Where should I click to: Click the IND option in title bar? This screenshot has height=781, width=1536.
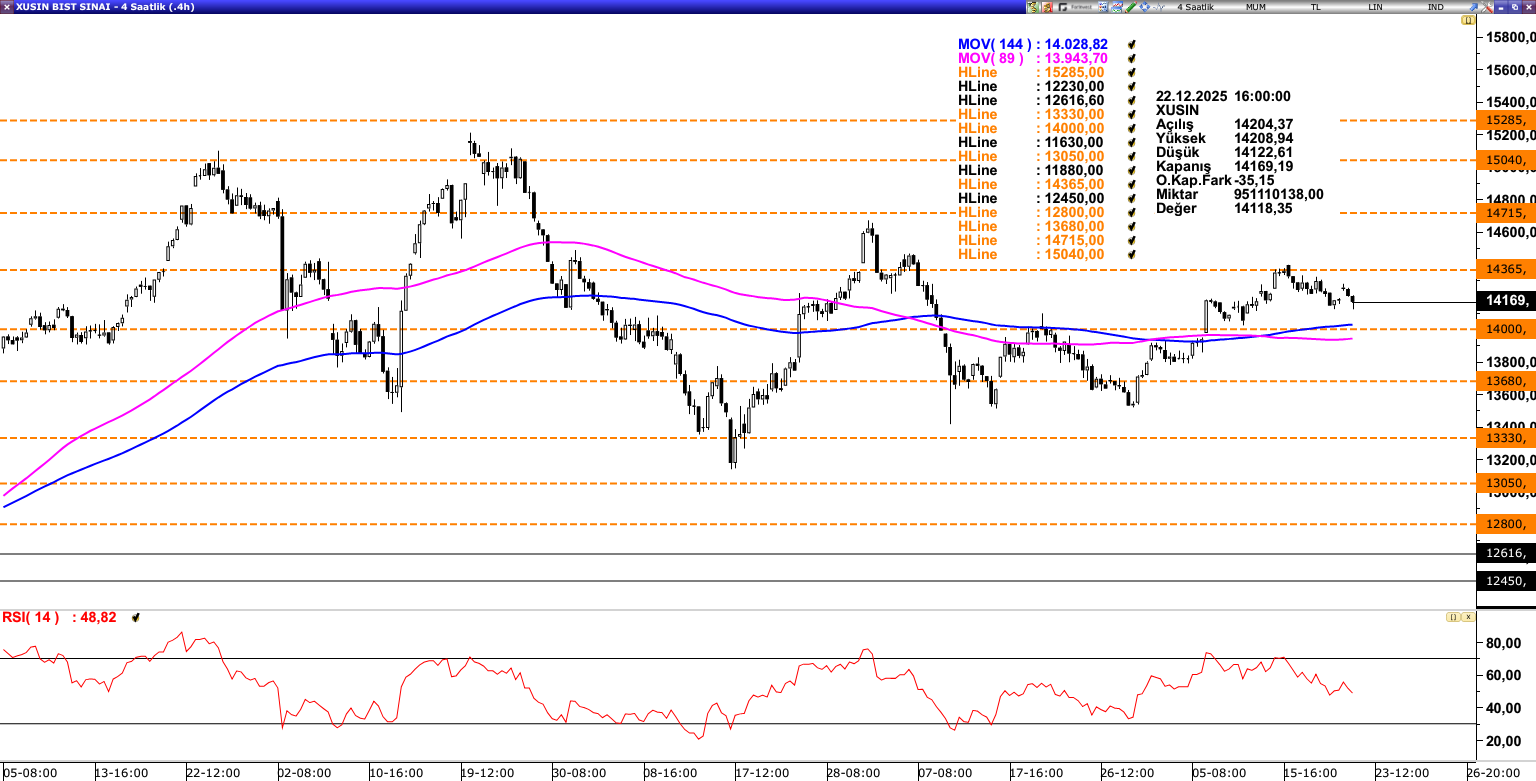tap(1436, 7)
